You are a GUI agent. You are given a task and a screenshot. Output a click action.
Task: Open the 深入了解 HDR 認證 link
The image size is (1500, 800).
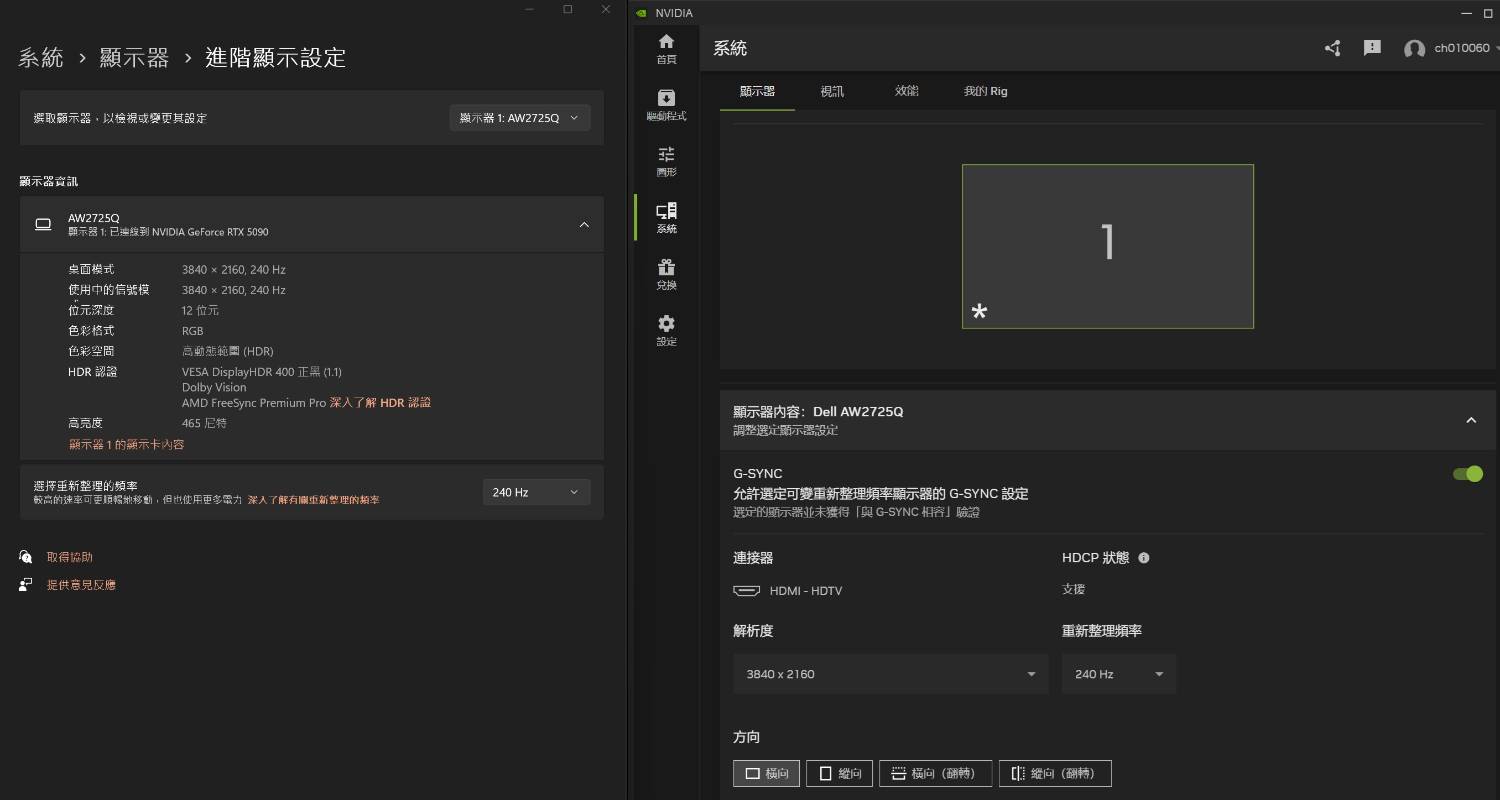tap(380, 403)
